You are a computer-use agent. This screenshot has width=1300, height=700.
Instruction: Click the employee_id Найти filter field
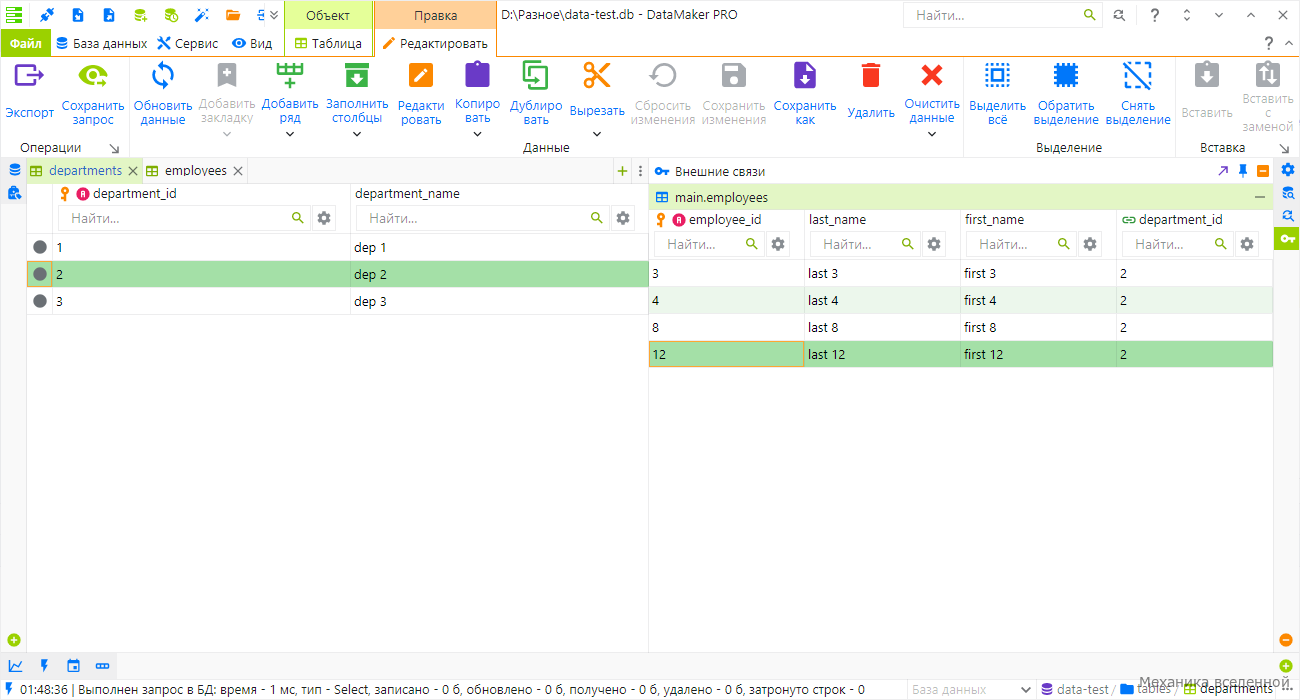coord(710,244)
